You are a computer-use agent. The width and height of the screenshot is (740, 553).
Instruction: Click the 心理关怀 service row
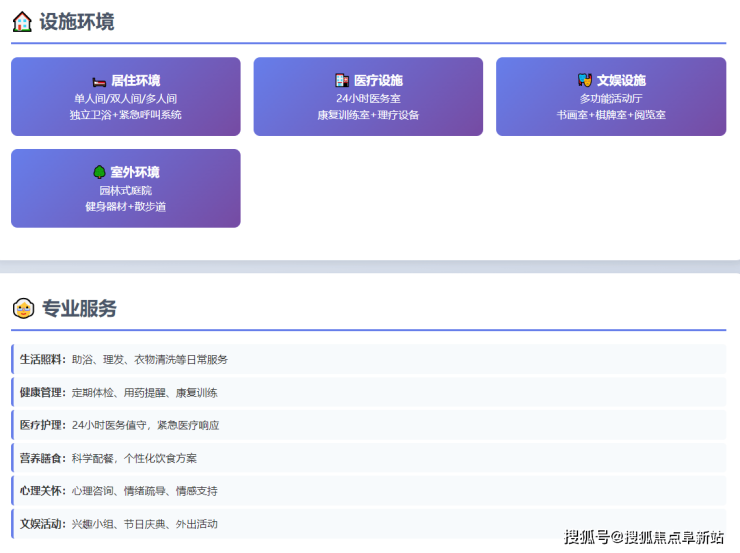click(368, 491)
